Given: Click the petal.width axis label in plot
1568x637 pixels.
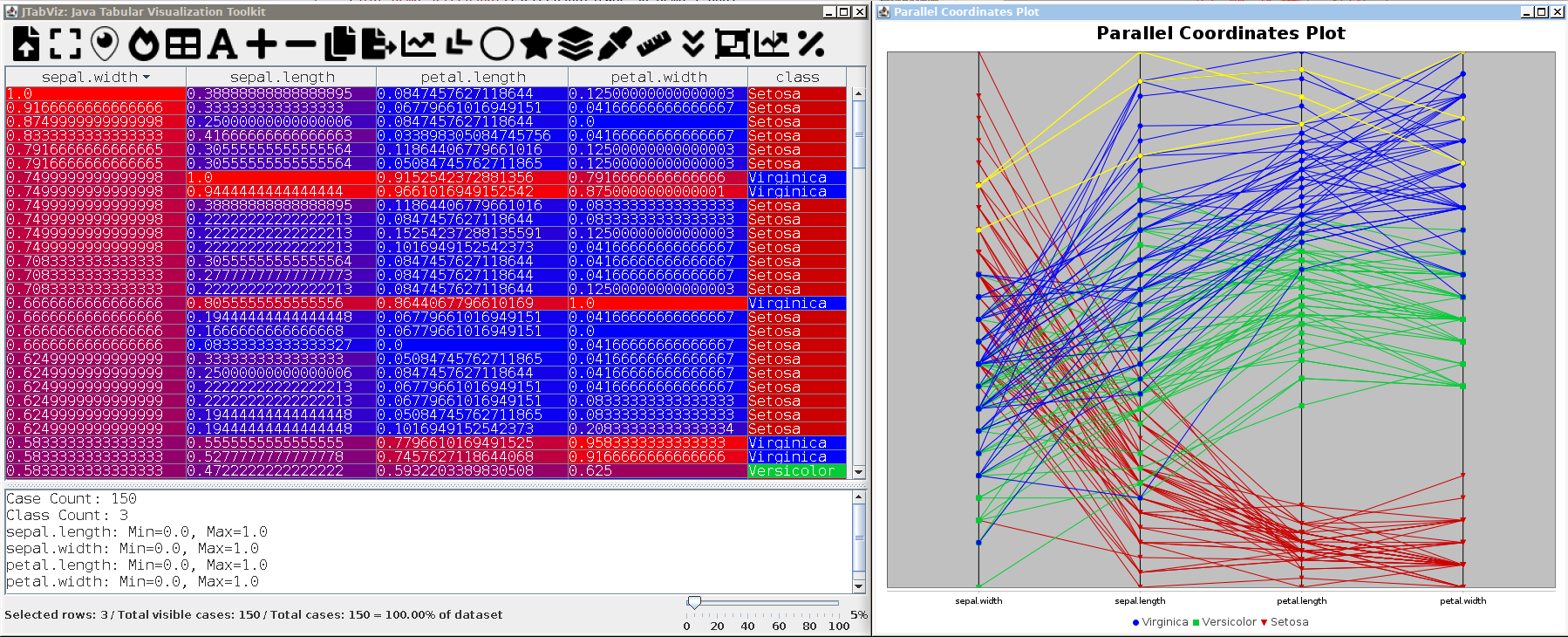Looking at the screenshot, I should (1463, 600).
